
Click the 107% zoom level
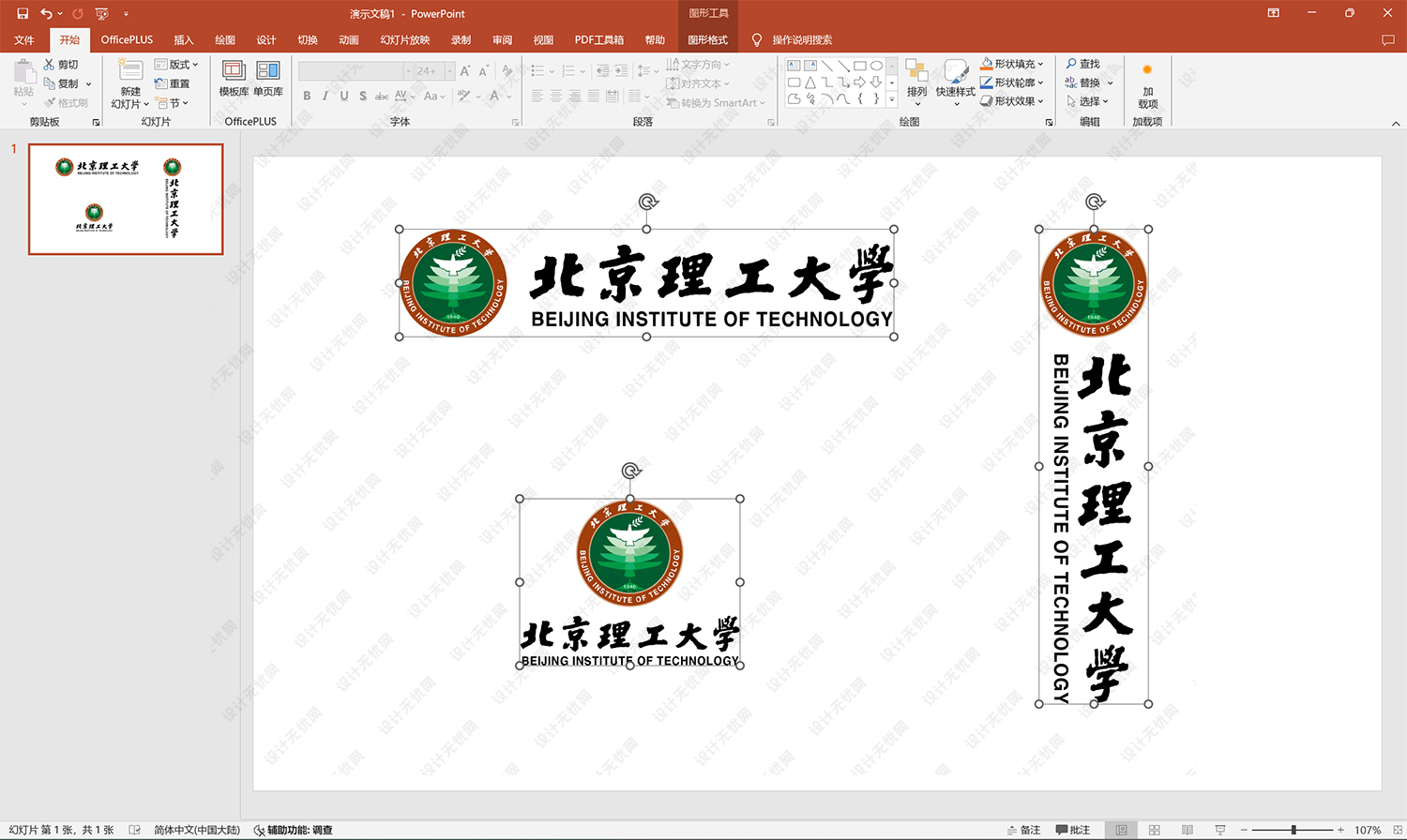[1368, 830]
